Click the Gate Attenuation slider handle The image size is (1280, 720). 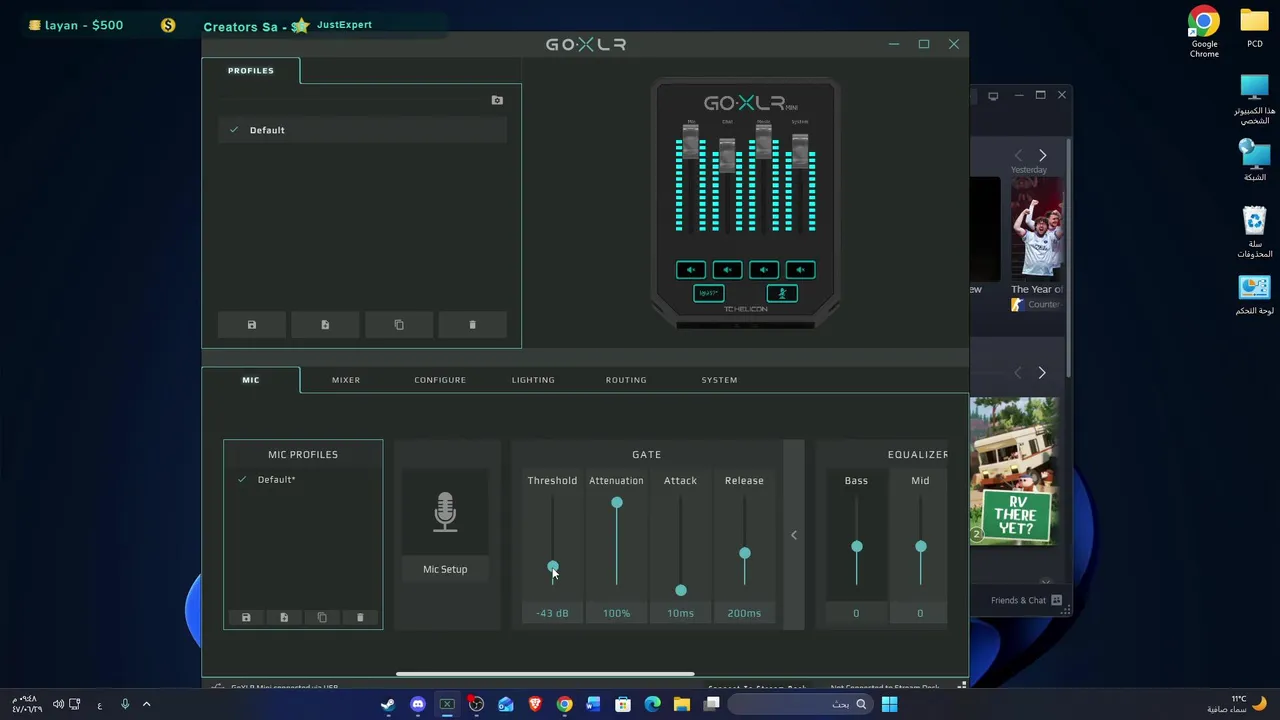point(617,503)
